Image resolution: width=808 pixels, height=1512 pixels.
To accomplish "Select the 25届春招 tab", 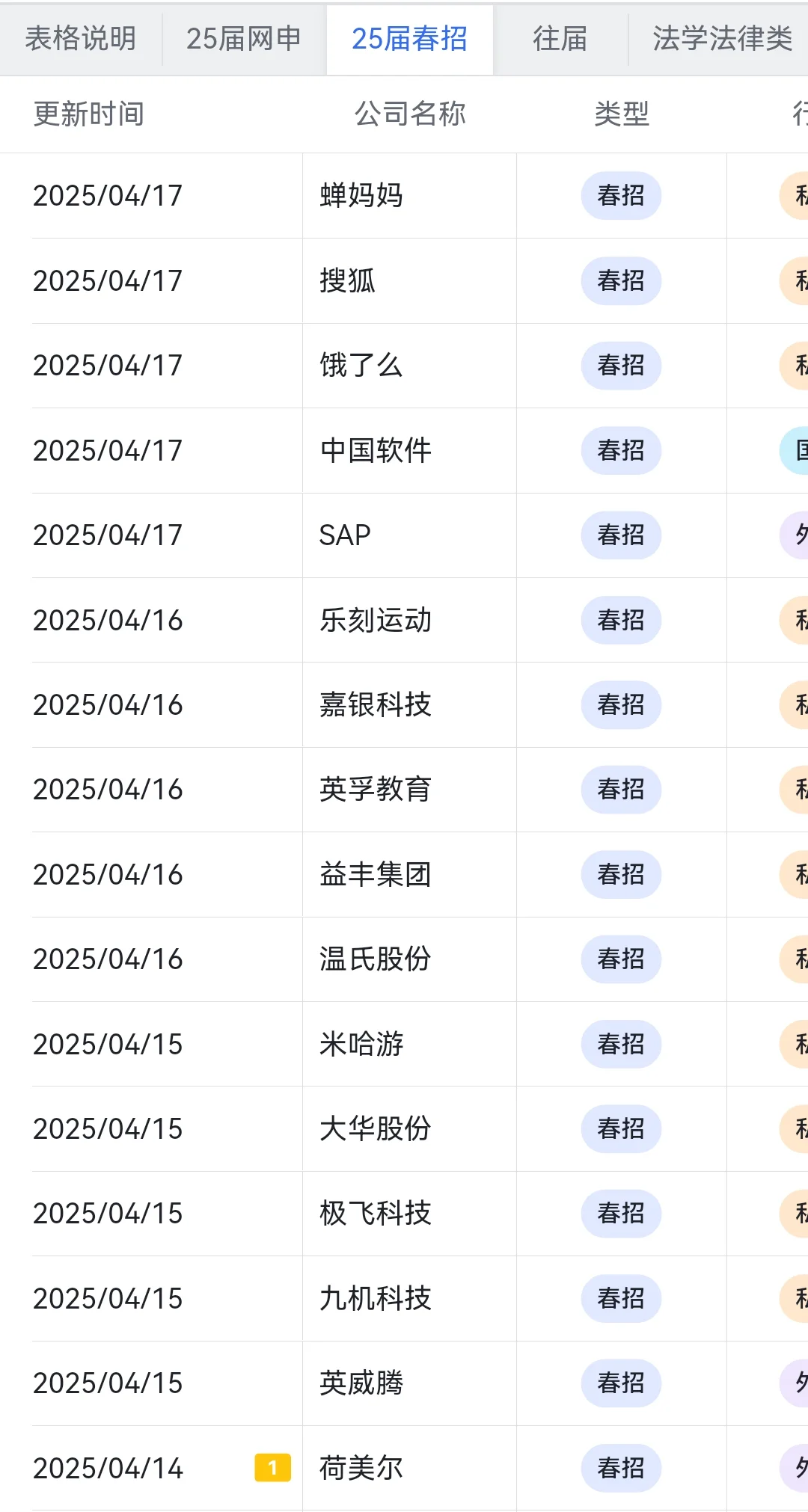I will [x=409, y=39].
